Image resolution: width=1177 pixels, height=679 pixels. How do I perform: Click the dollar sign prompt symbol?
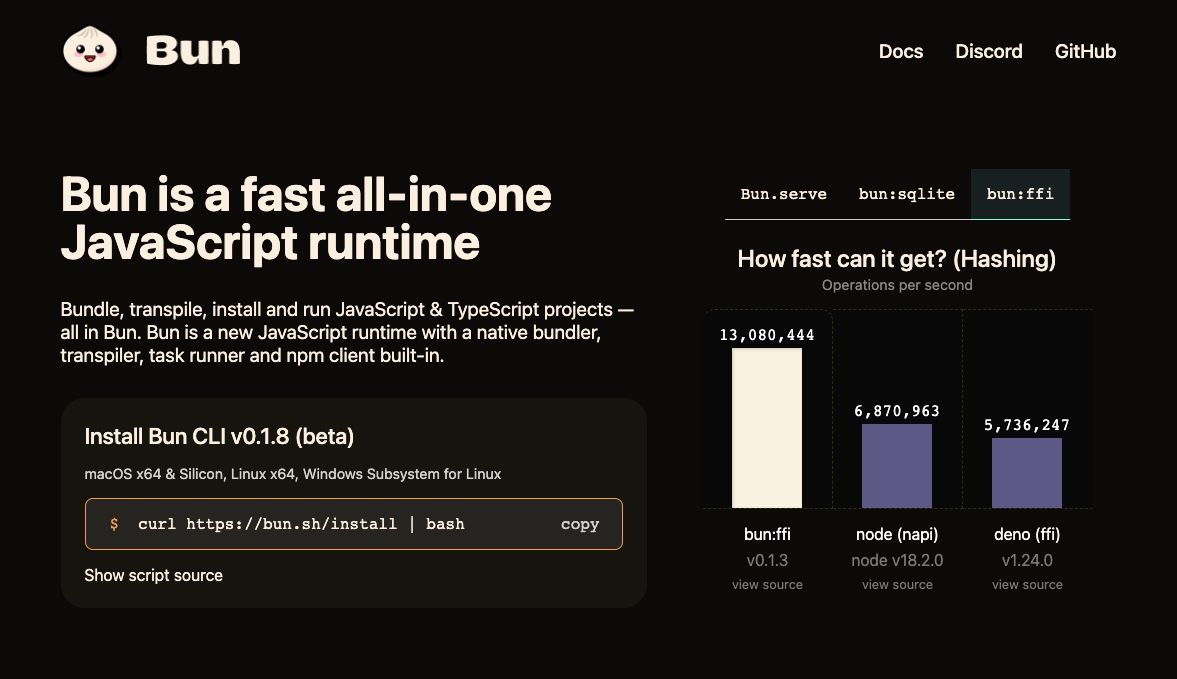click(114, 524)
